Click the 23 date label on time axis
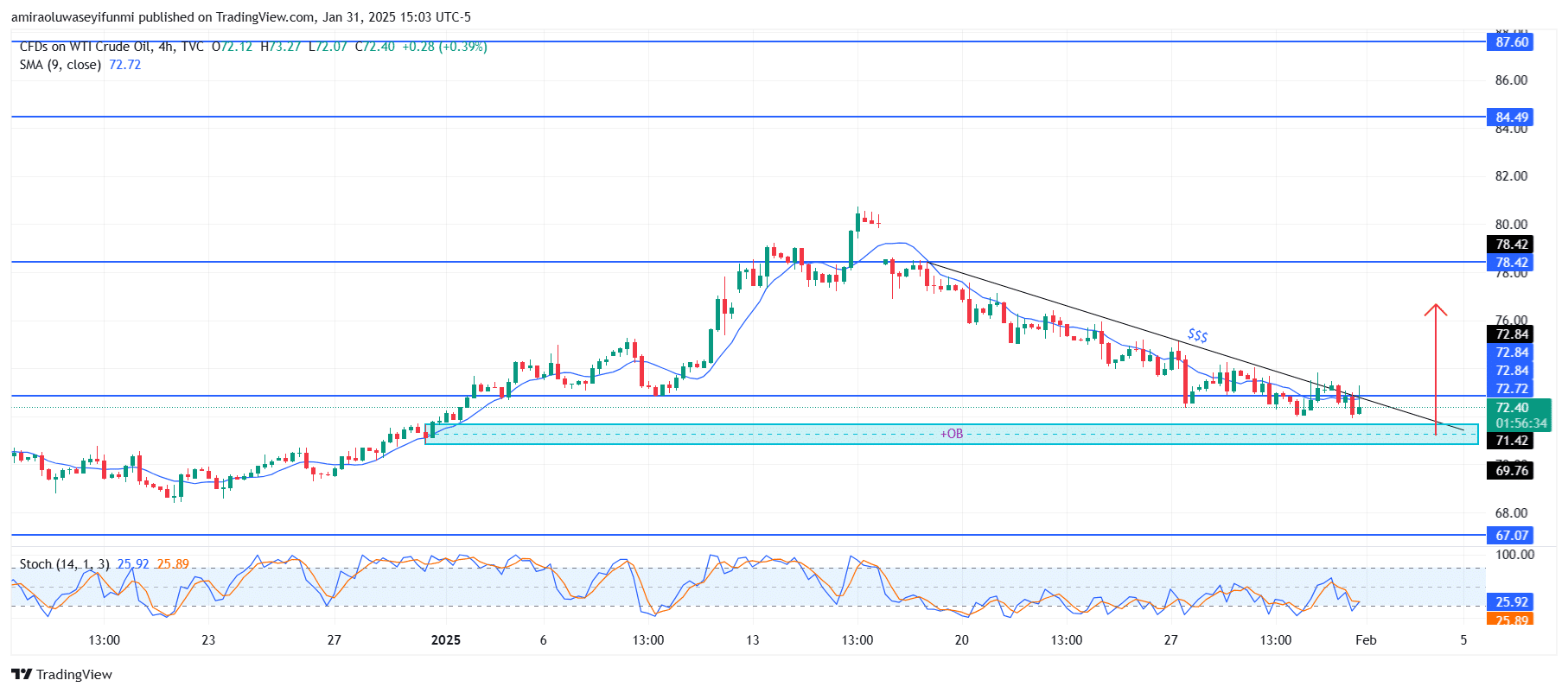The height and width of the screenshot is (693, 1568). click(x=208, y=640)
